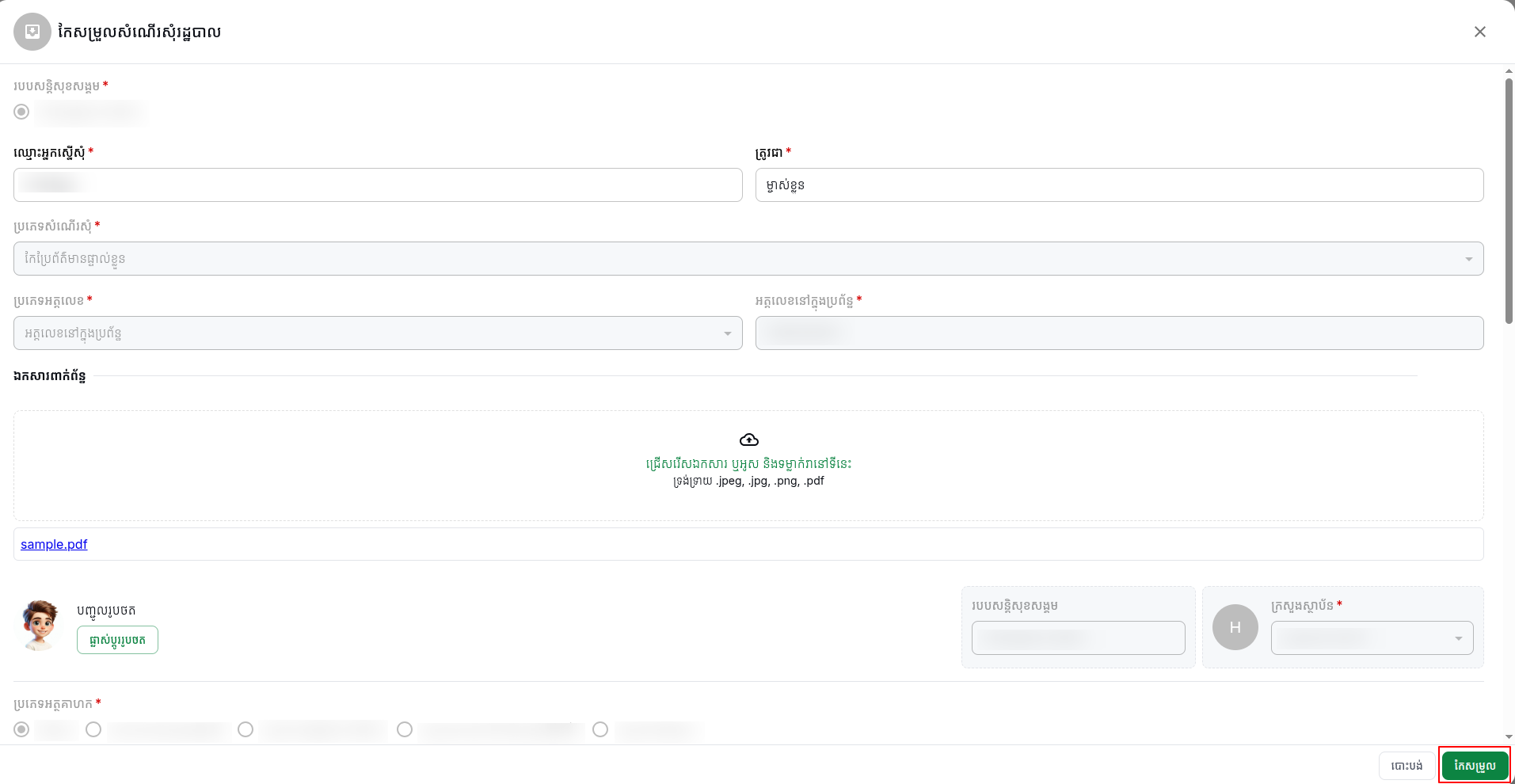Click the ជ្រើសរើសឯកសារ upload text
Viewport: 1515px width, 784px height.
tap(748, 463)
